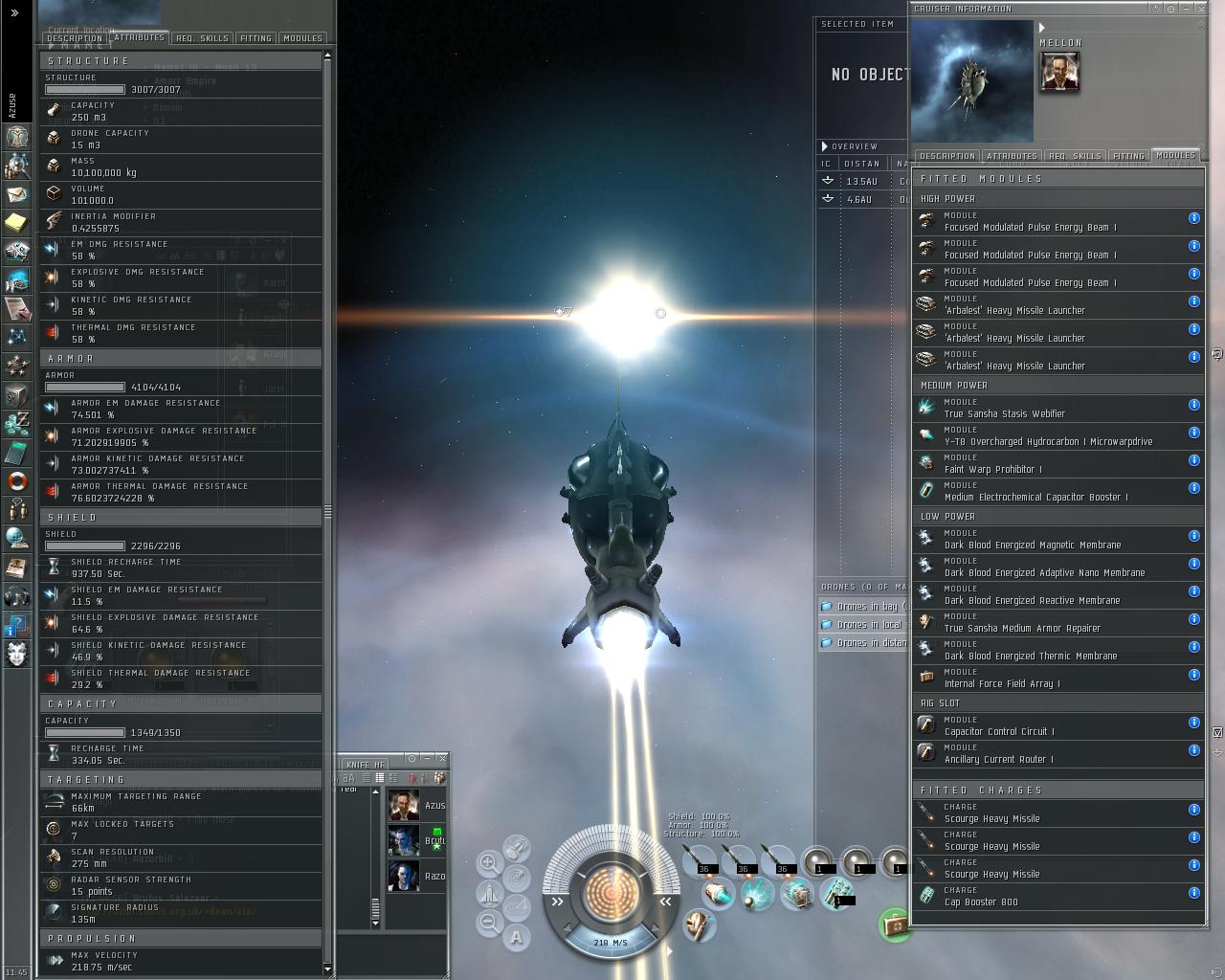Screen dimensions: 1225x980
Task: Show info for 'Scourge Heavy Missile' first charge
Action: [x=1194, y=810]
